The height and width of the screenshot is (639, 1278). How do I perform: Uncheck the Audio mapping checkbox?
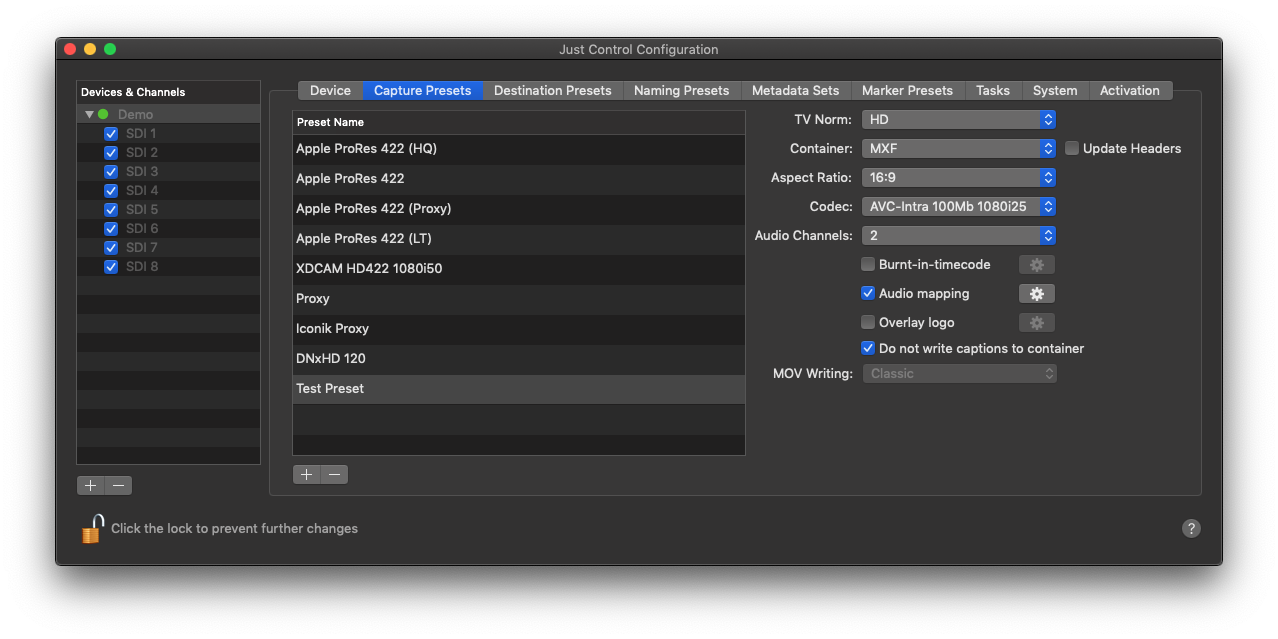tap(868, 294)
